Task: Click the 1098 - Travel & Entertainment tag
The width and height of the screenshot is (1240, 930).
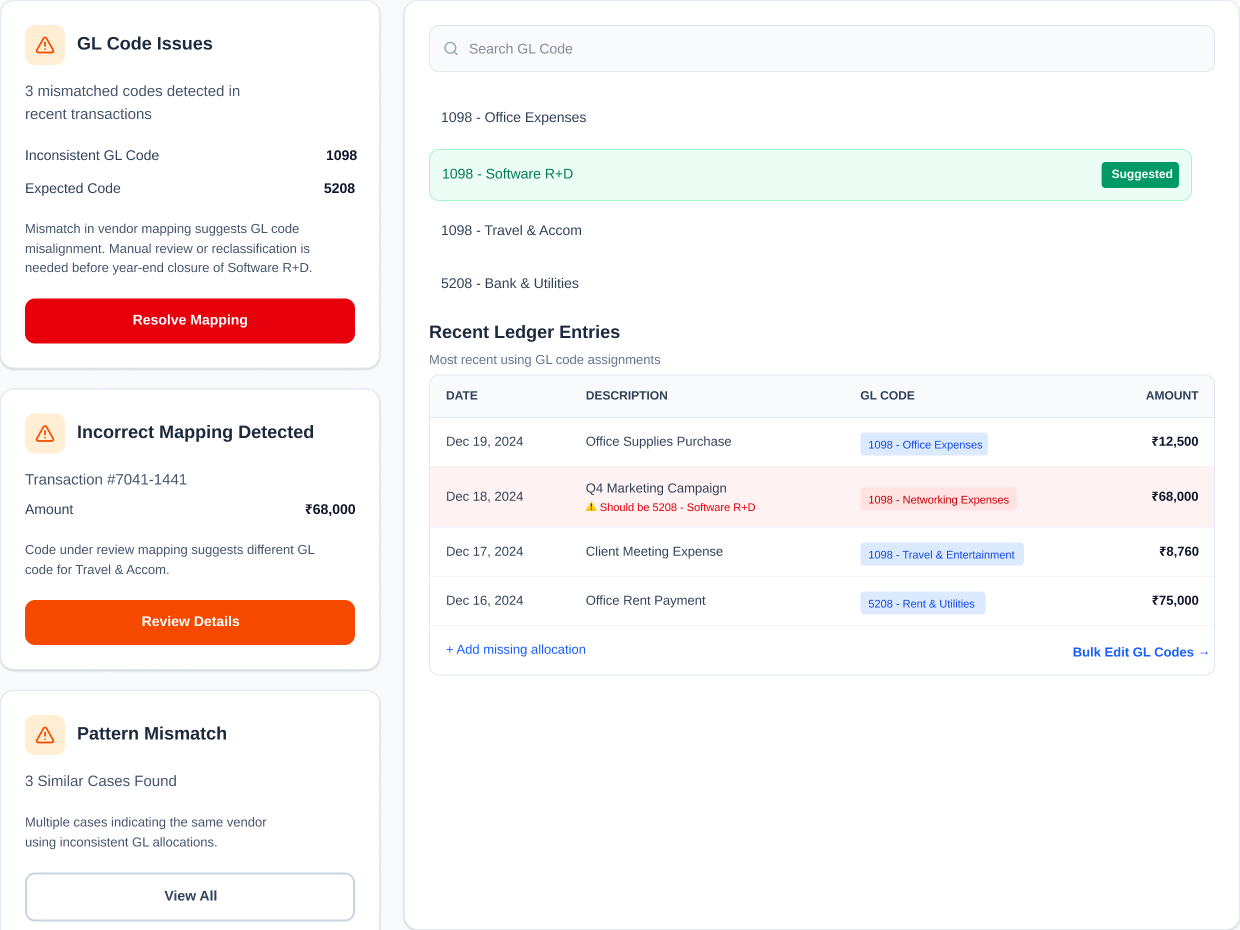Action: coord(941,555)
